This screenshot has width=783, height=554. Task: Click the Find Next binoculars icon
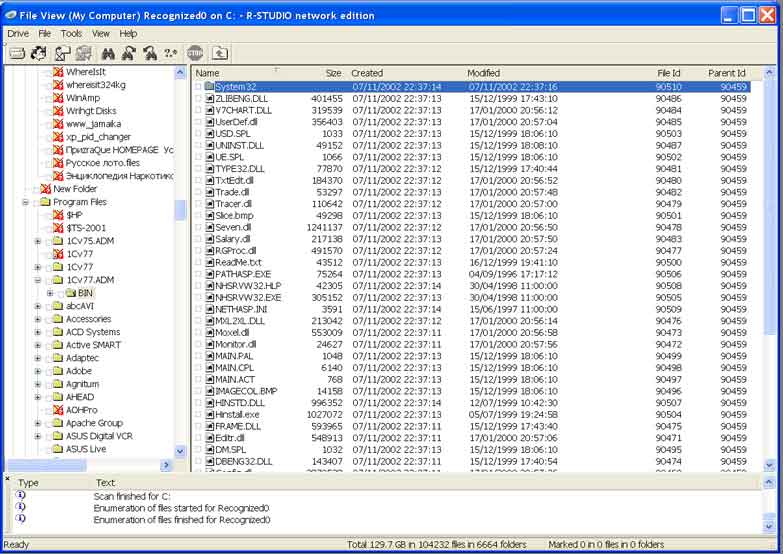coord(129,53)
